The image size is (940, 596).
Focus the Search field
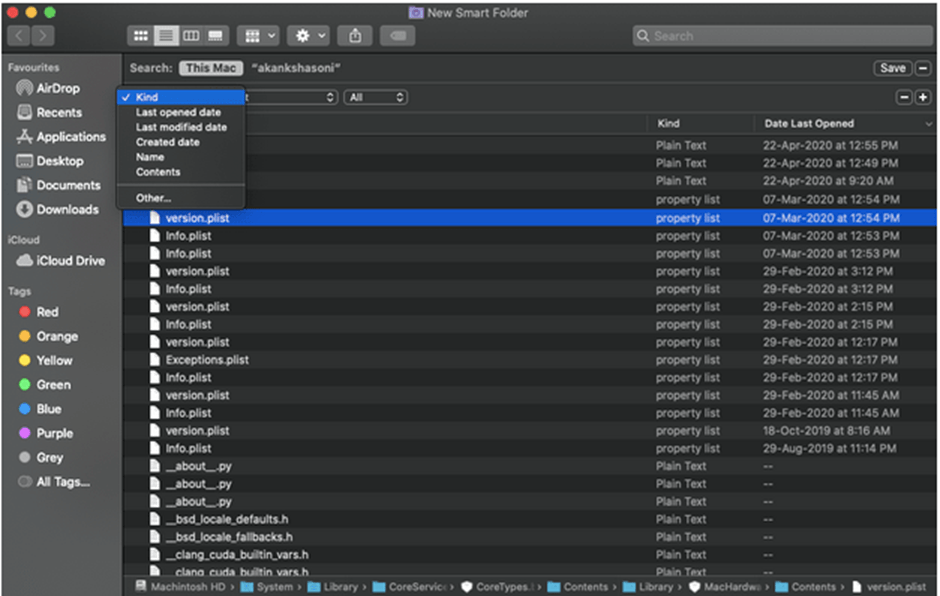tap(782, 36)
